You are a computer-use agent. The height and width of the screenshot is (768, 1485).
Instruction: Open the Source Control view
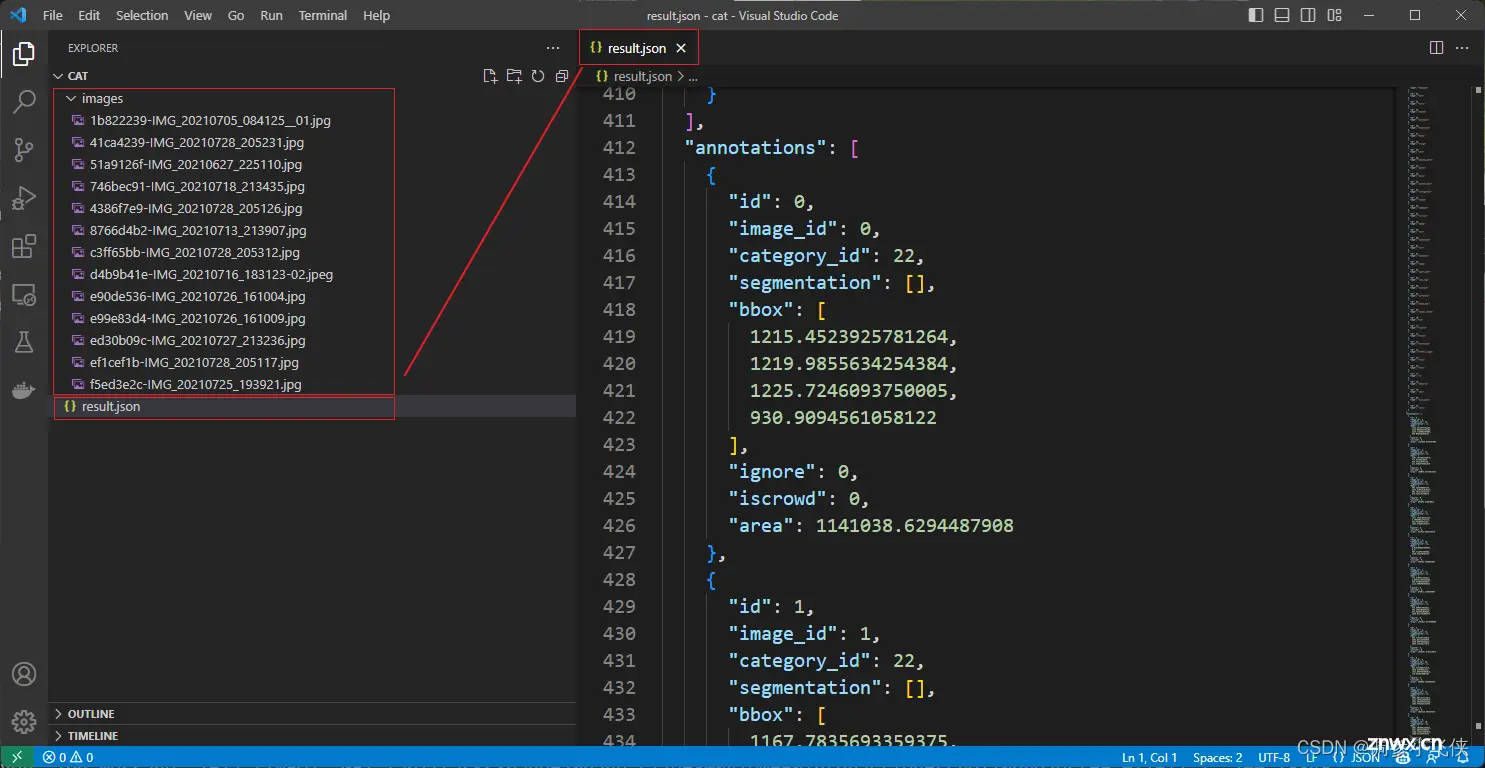24,150
